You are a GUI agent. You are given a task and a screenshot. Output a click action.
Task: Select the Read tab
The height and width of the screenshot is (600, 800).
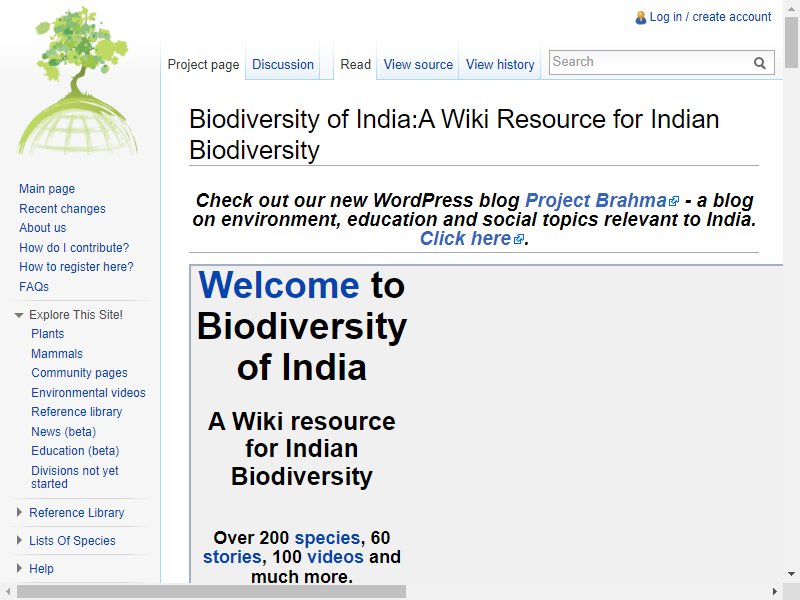pos(355,65)
